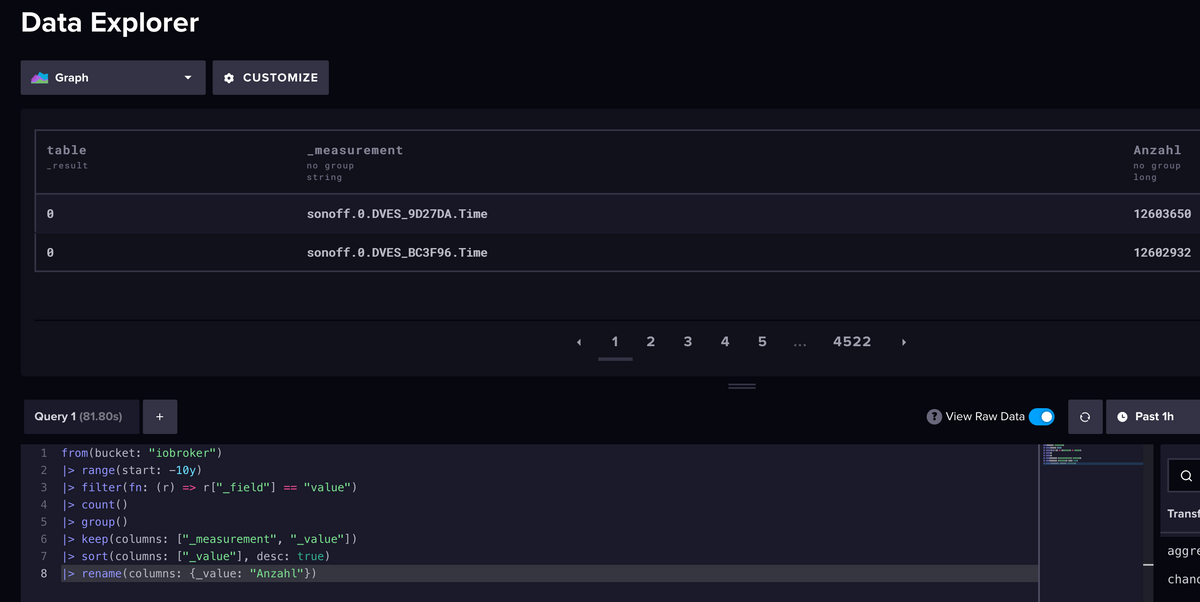Screen dimensions: 1200x602
Task: Click the View Raw Data help icon
Action: tap(934, 416)
